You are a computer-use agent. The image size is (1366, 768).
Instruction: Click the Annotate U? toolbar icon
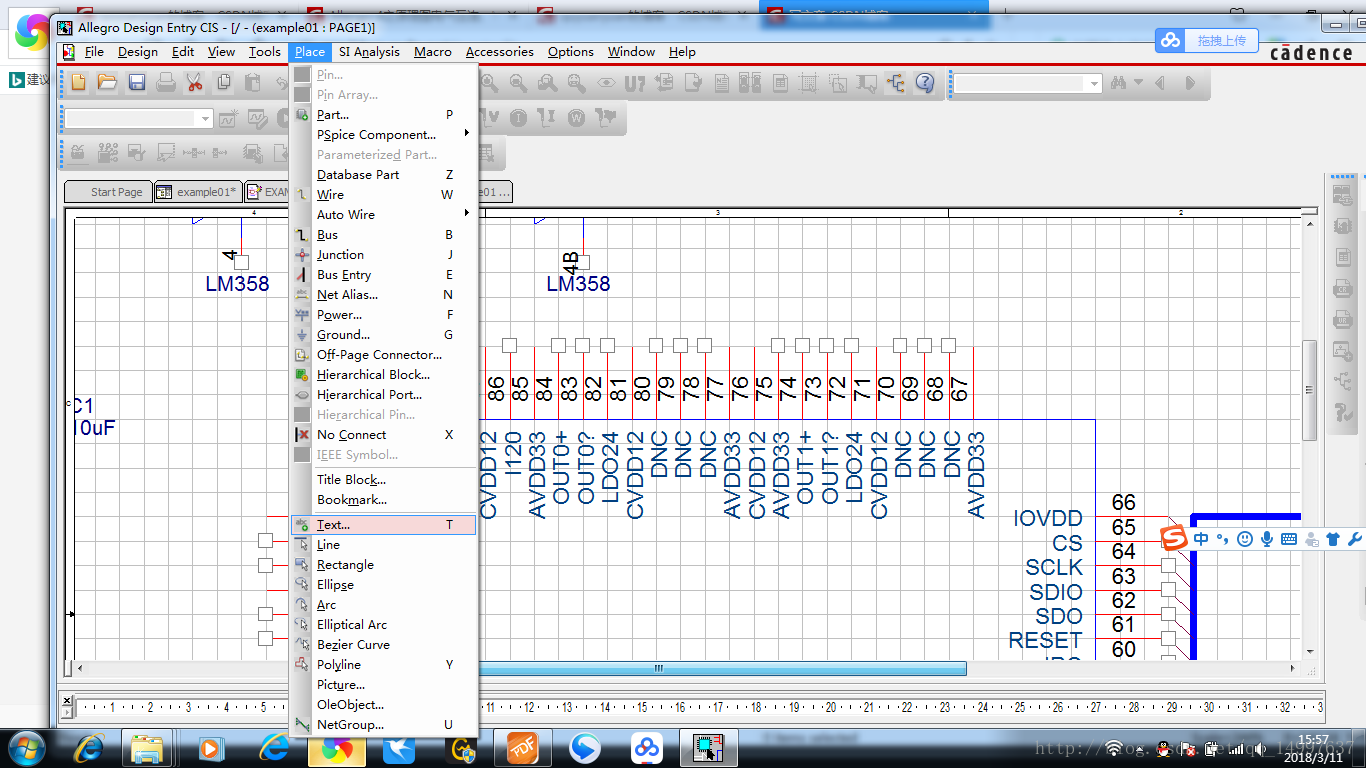tap(634, 84)
